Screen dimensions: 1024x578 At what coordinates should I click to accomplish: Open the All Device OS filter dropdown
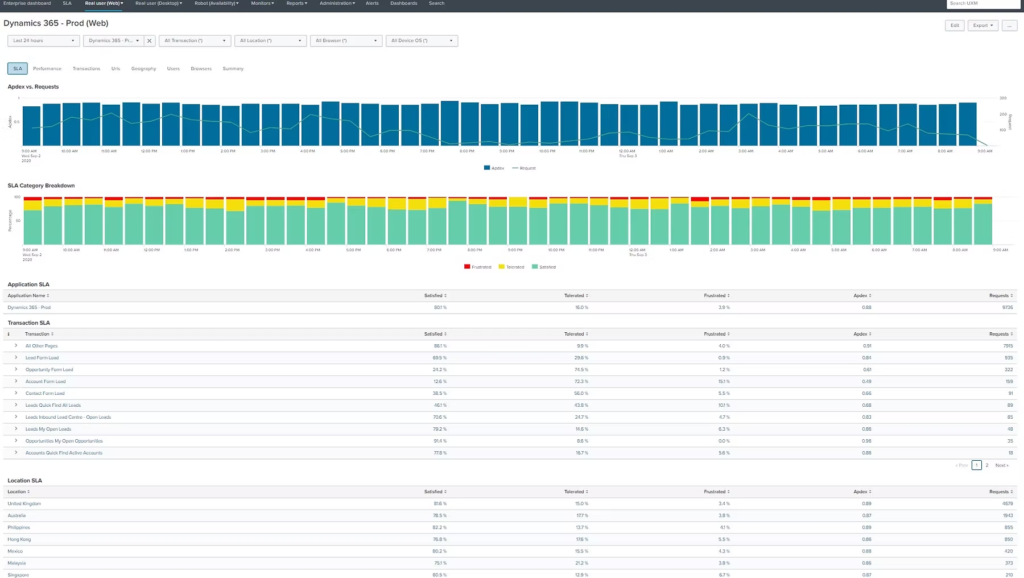coord(422,40)
